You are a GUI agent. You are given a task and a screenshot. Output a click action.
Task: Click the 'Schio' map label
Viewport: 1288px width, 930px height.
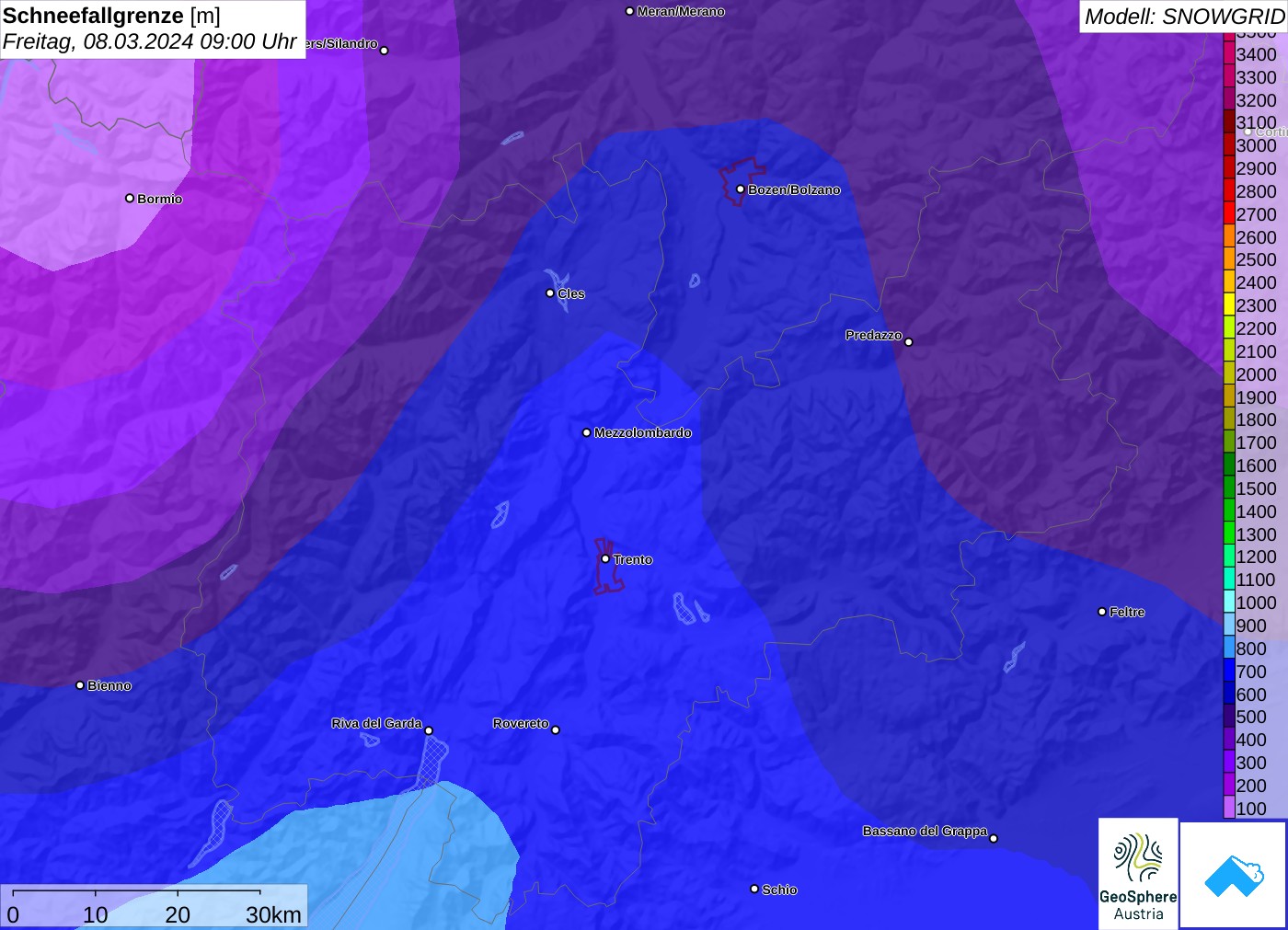click(779, 890)
